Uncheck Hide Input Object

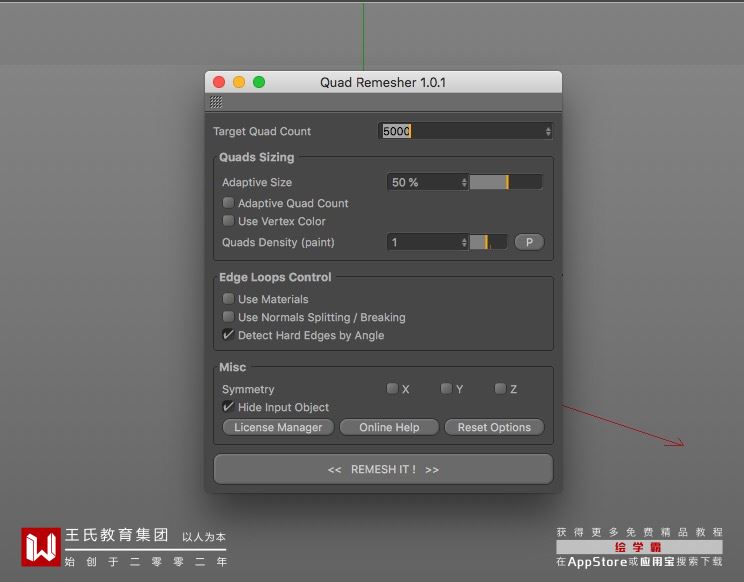tap(228, 407)
